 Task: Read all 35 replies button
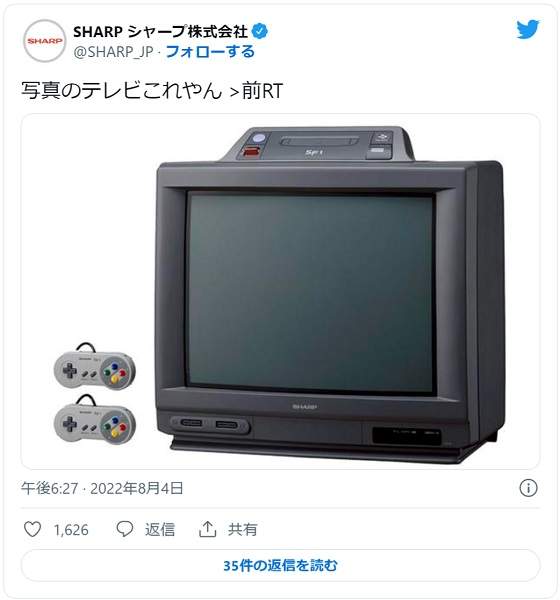(280, 565)
